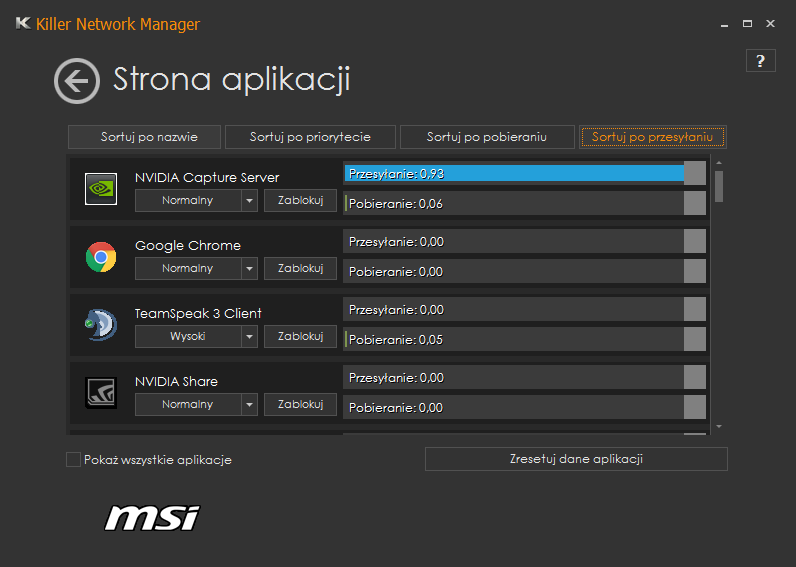Click the TeamSpeak 3 Client app icon
The height and width of the screenshot is (567, 796).
click(101, 325)
